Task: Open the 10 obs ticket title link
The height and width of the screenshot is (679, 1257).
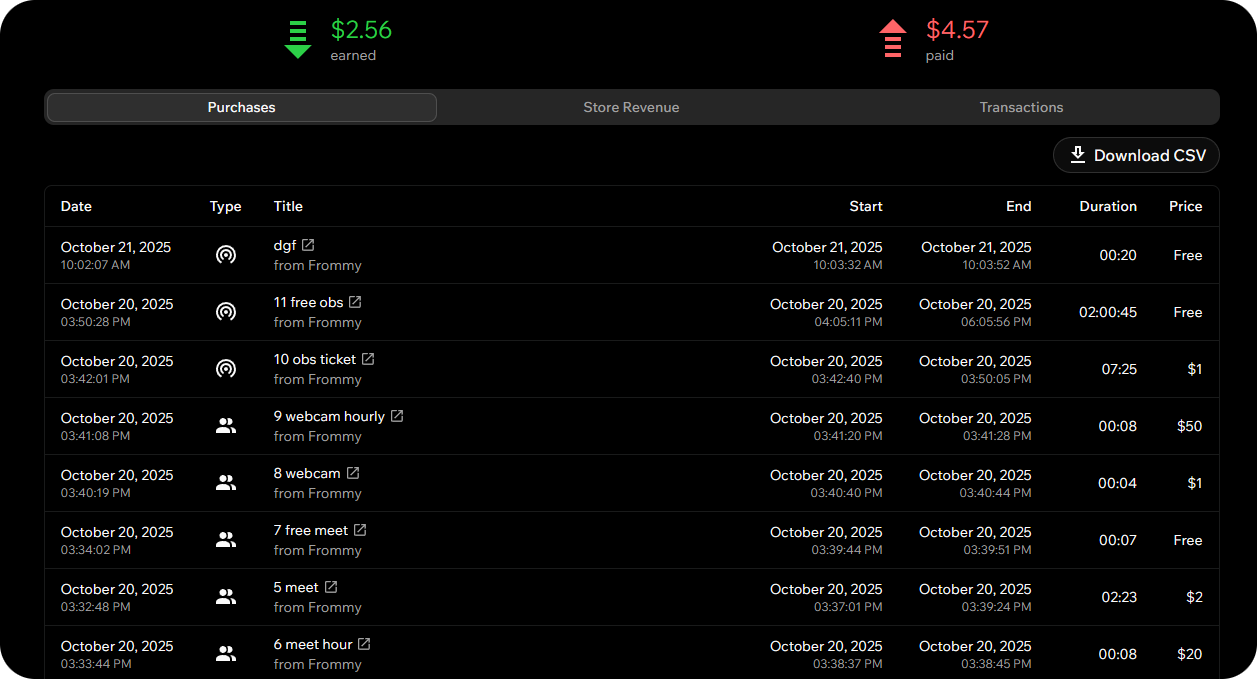Action: coord(315,359)
